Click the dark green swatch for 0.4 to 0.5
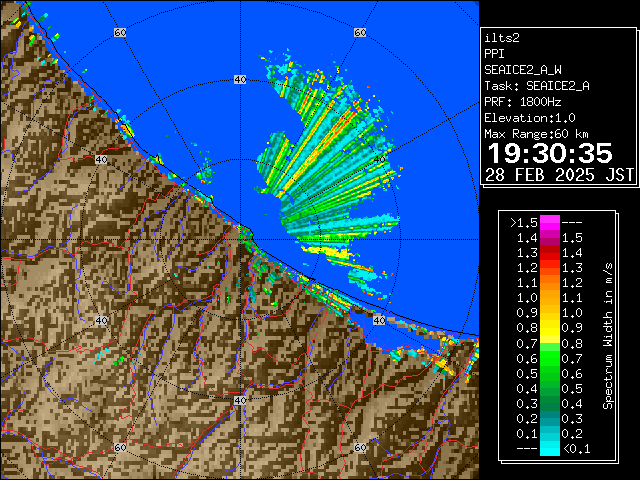Viewport: 640px width, 480px height. point(550,388)
